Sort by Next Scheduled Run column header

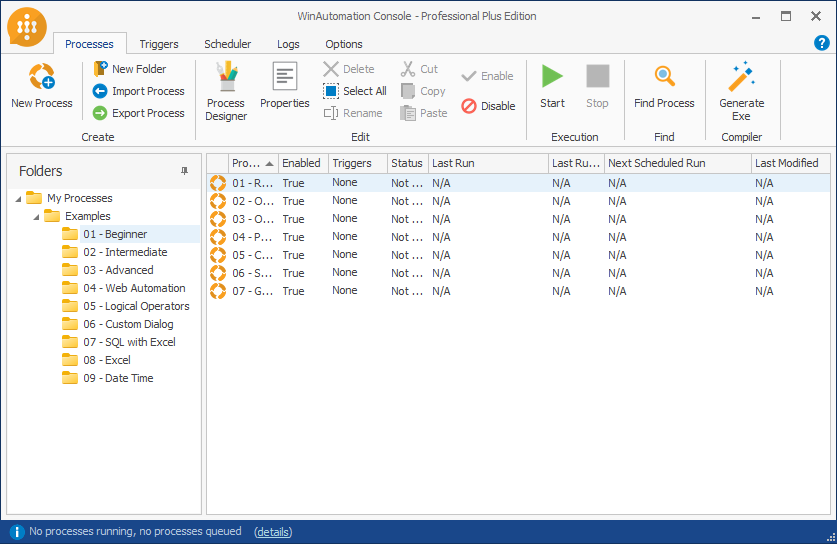(678, 163)
